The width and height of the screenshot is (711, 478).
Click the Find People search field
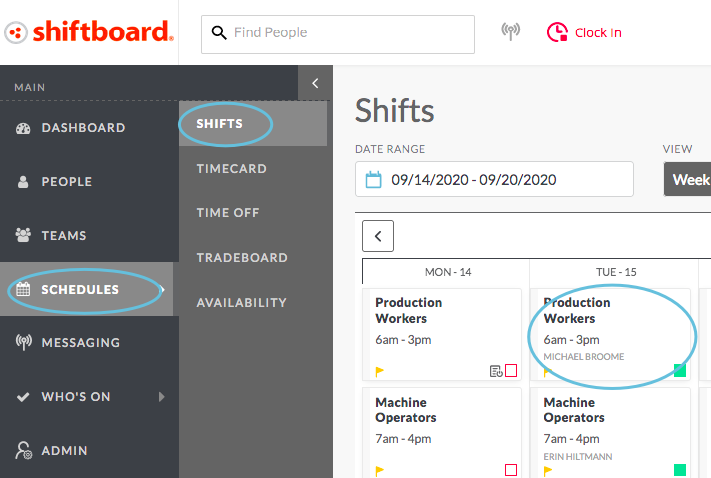coord(338,34)
